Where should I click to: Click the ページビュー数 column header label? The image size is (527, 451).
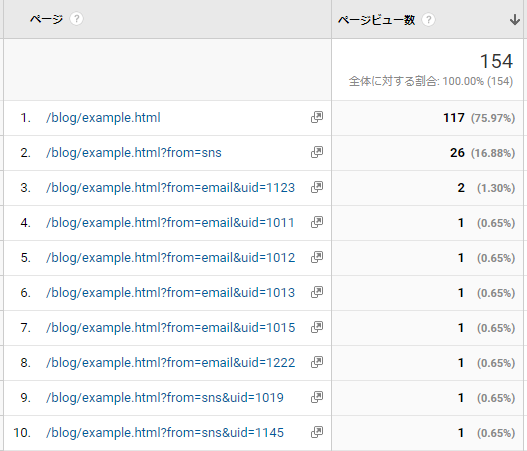376,20
